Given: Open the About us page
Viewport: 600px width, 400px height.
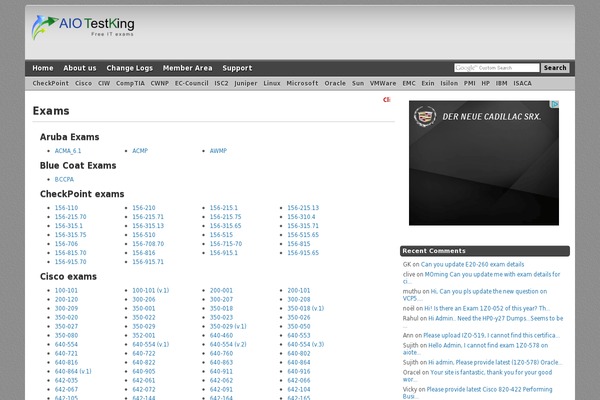Looking at the screenshot, I should (x=80, y=68).
